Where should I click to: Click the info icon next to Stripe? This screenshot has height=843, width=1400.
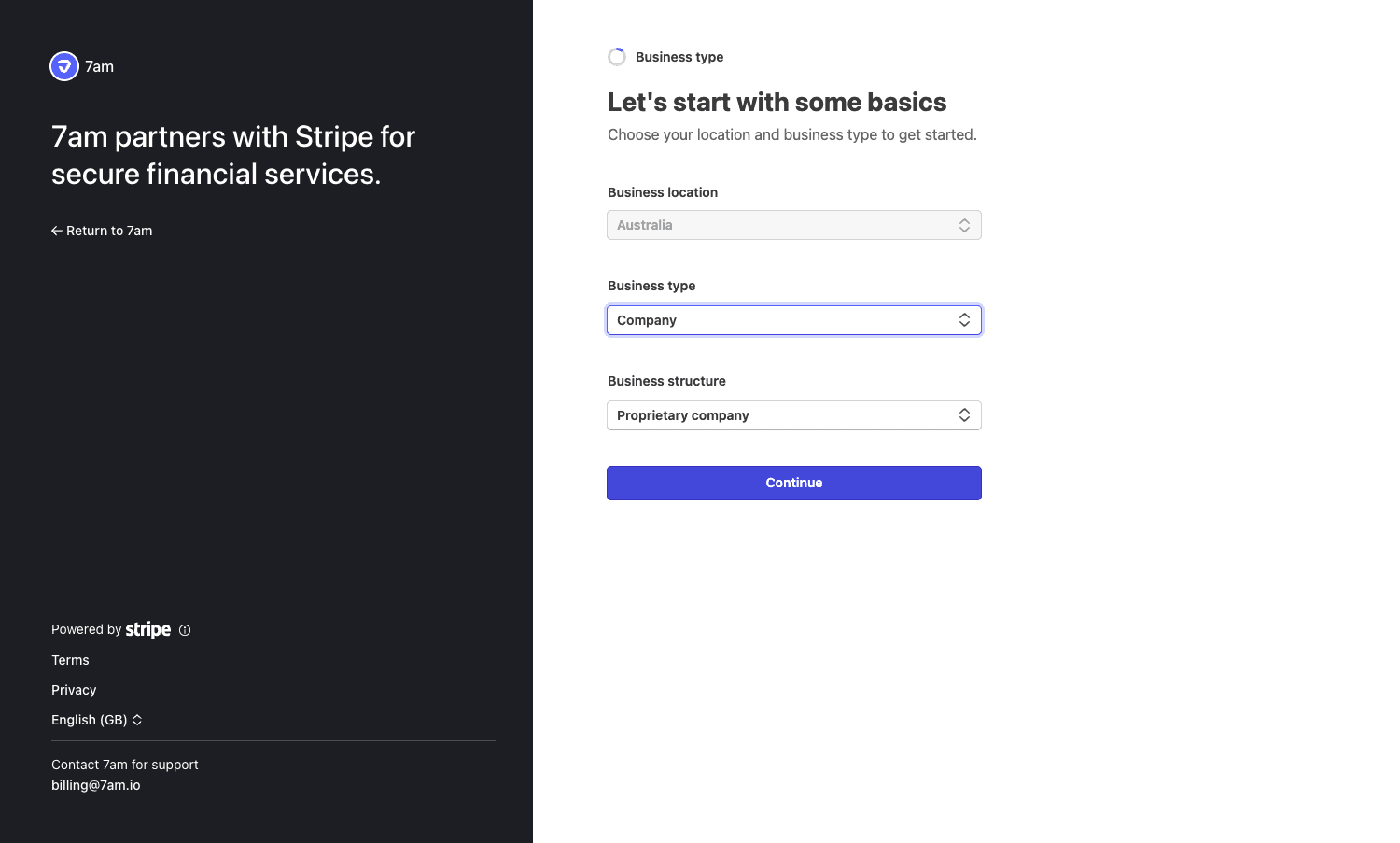coord(185,630)
